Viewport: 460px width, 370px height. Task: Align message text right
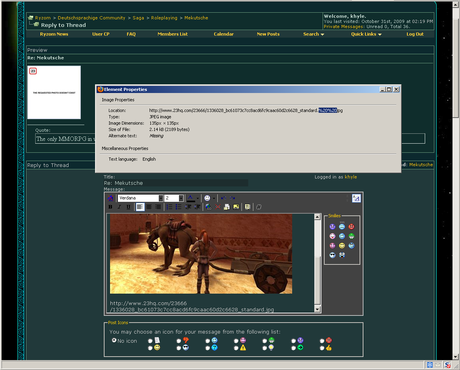point(158,207)
